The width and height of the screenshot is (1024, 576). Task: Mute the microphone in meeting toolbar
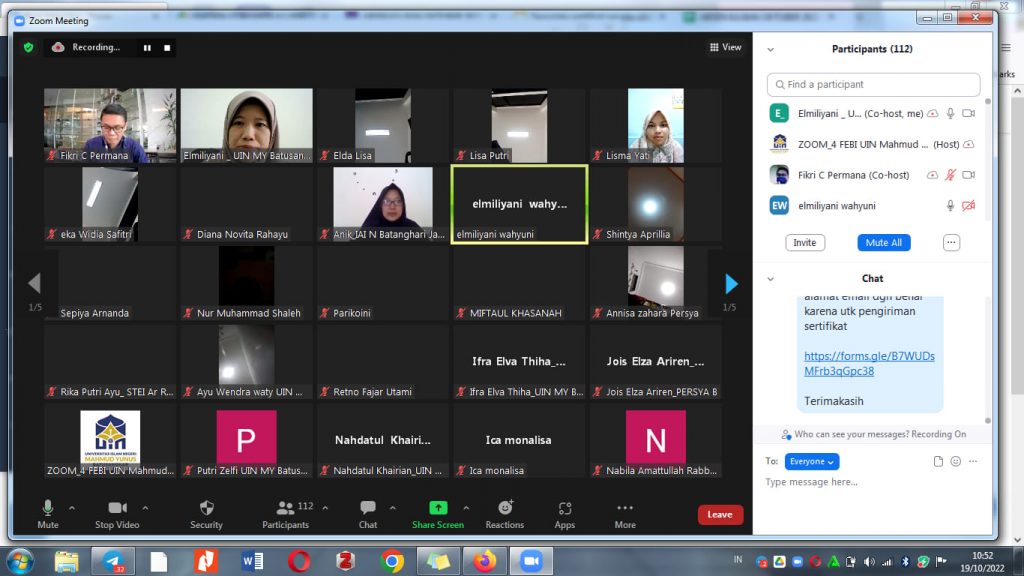click(x=47, y=508)
